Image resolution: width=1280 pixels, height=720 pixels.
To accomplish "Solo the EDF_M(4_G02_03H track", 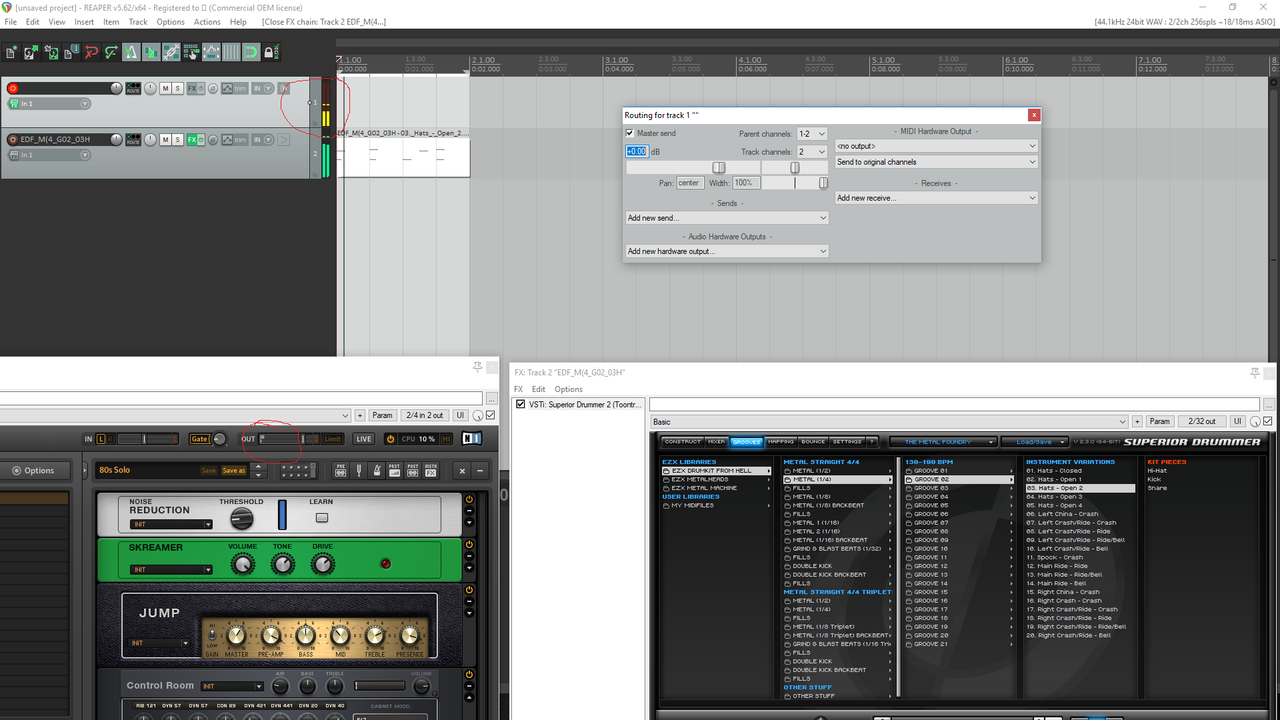I will (x=177, y=139).
